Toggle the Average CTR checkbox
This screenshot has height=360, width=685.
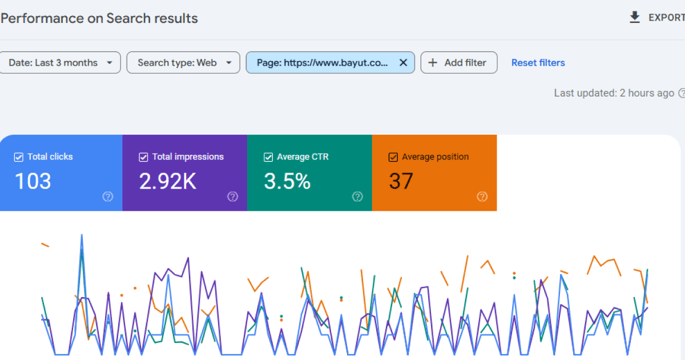coord(268,157)
